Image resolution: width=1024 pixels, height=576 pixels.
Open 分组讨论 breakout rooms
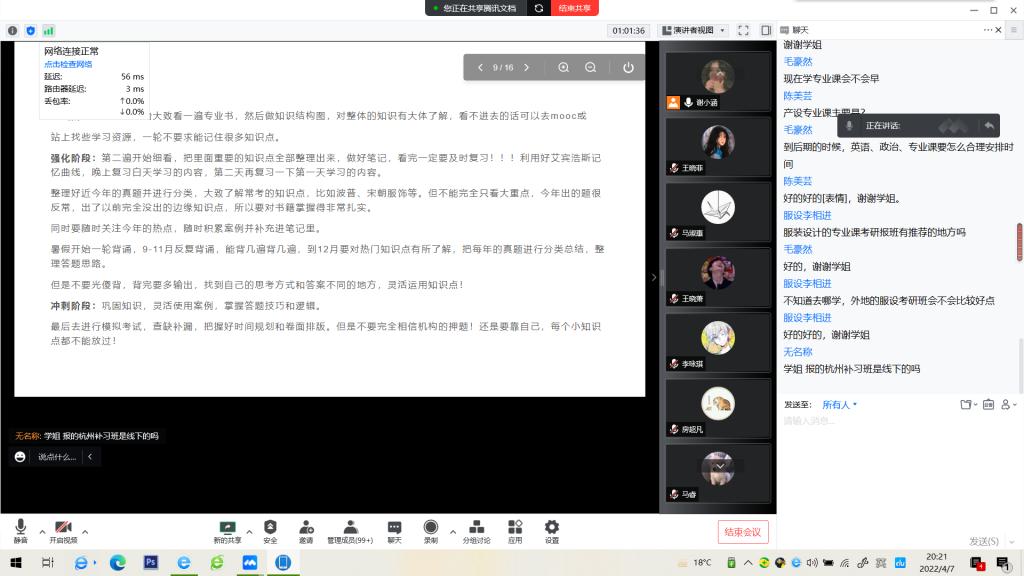pyautogui.click(x=476, y=530)
